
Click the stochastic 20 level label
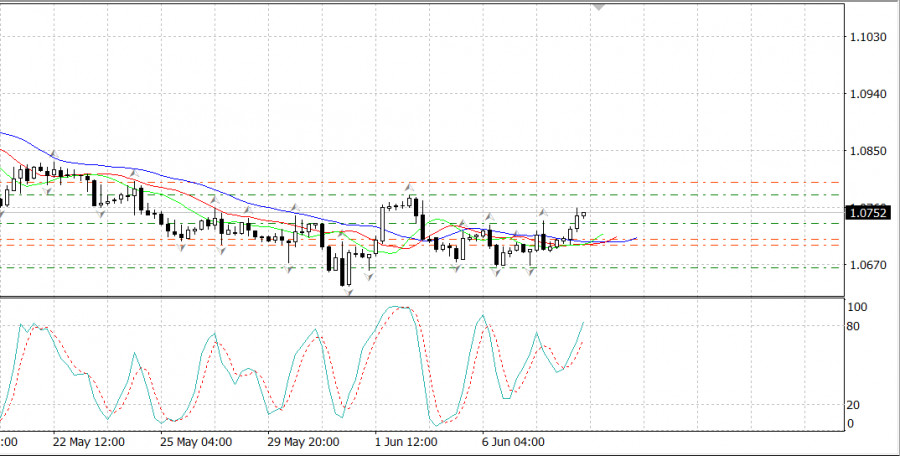(x=853, y=405)
